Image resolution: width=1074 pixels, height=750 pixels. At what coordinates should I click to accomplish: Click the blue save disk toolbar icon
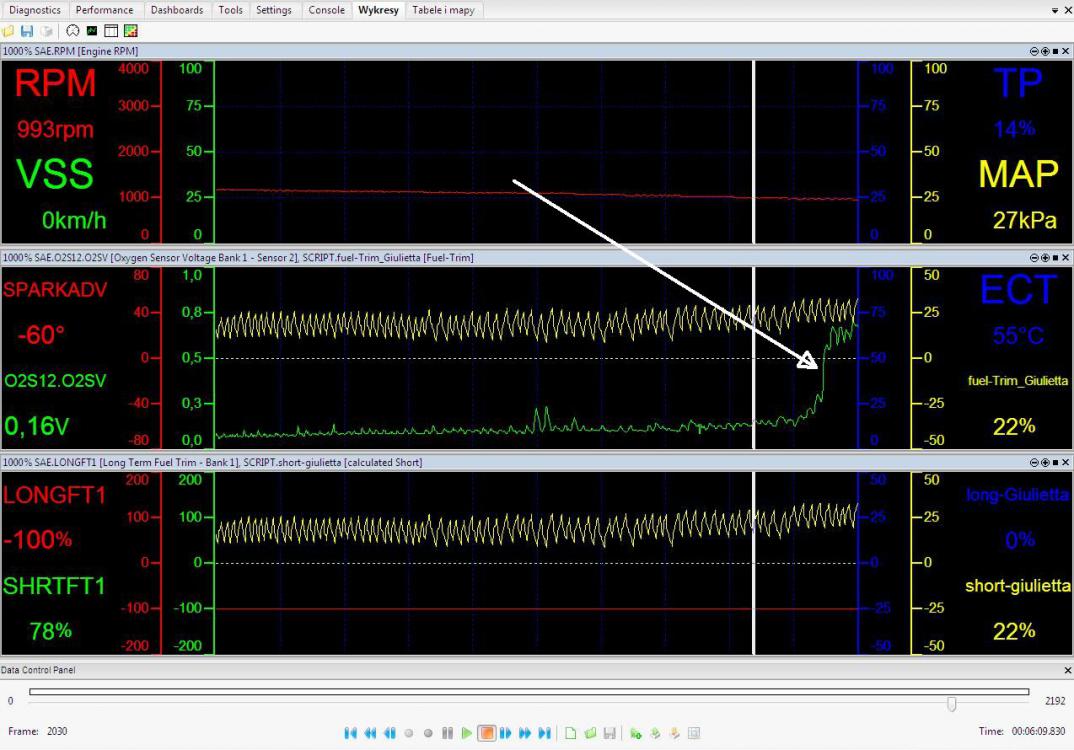click(27, 32)
